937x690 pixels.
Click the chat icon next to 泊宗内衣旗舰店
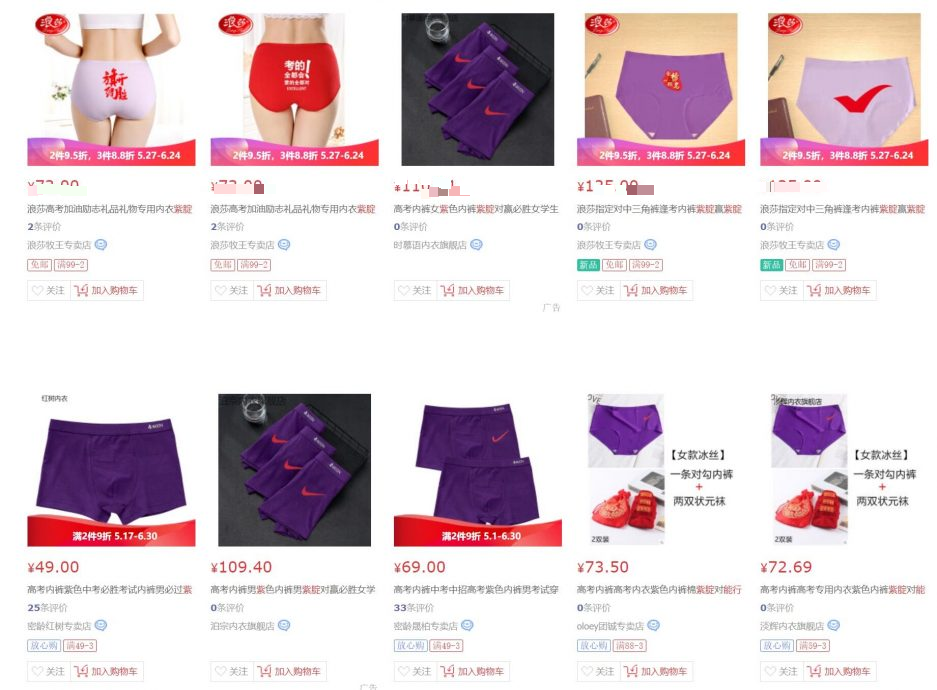pos(284,625)
